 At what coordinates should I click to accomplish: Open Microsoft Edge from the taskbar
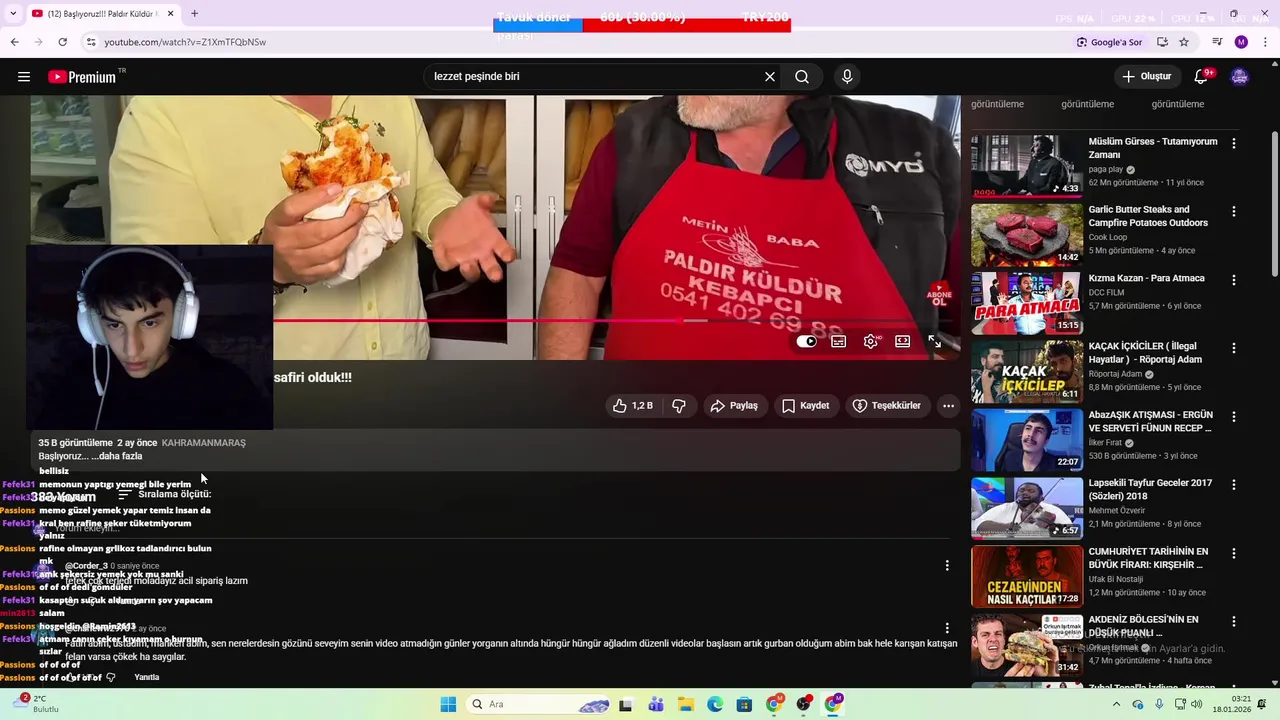pos(715,705)
